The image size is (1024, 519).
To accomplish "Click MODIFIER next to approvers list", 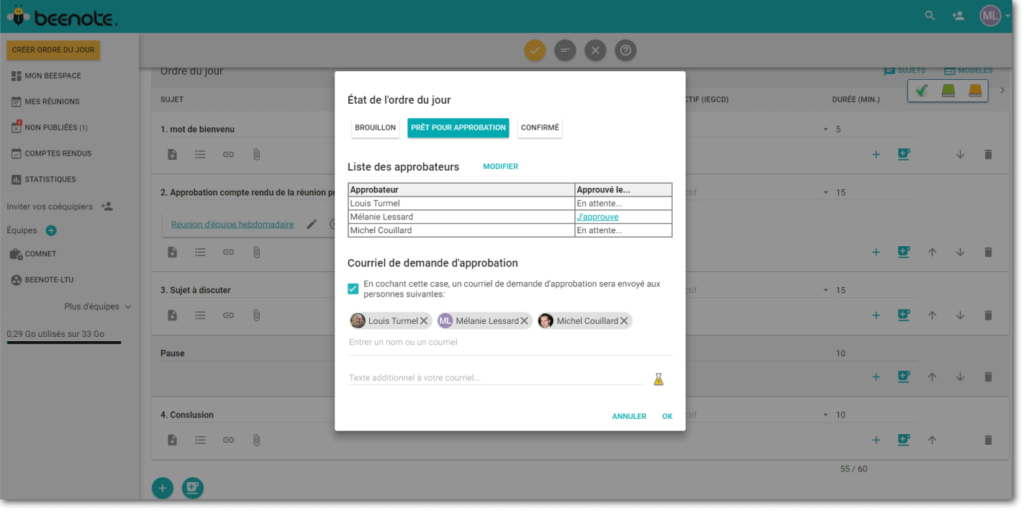I will [500, 166].
